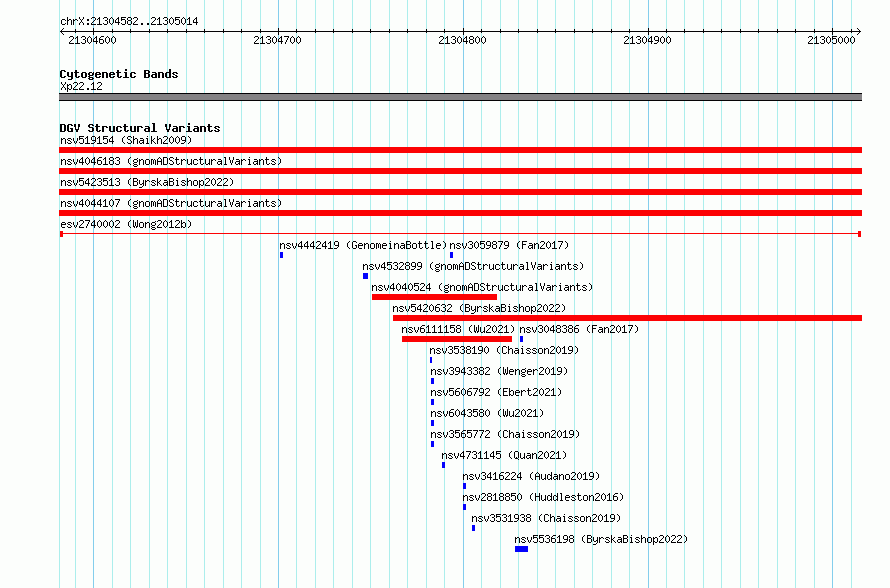Open nsv5606792 (Ebert2021) label
This screenshot has width=890, height=588.
tap(496, 392)
